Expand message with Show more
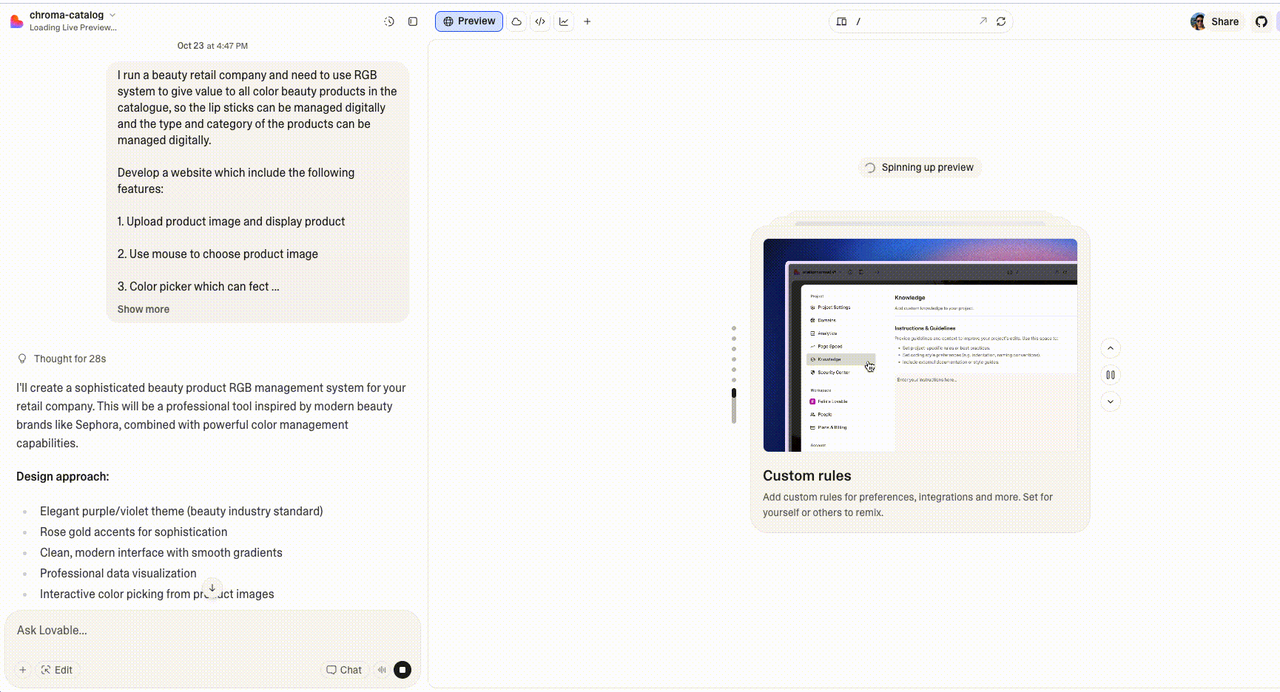 (143, 309)
